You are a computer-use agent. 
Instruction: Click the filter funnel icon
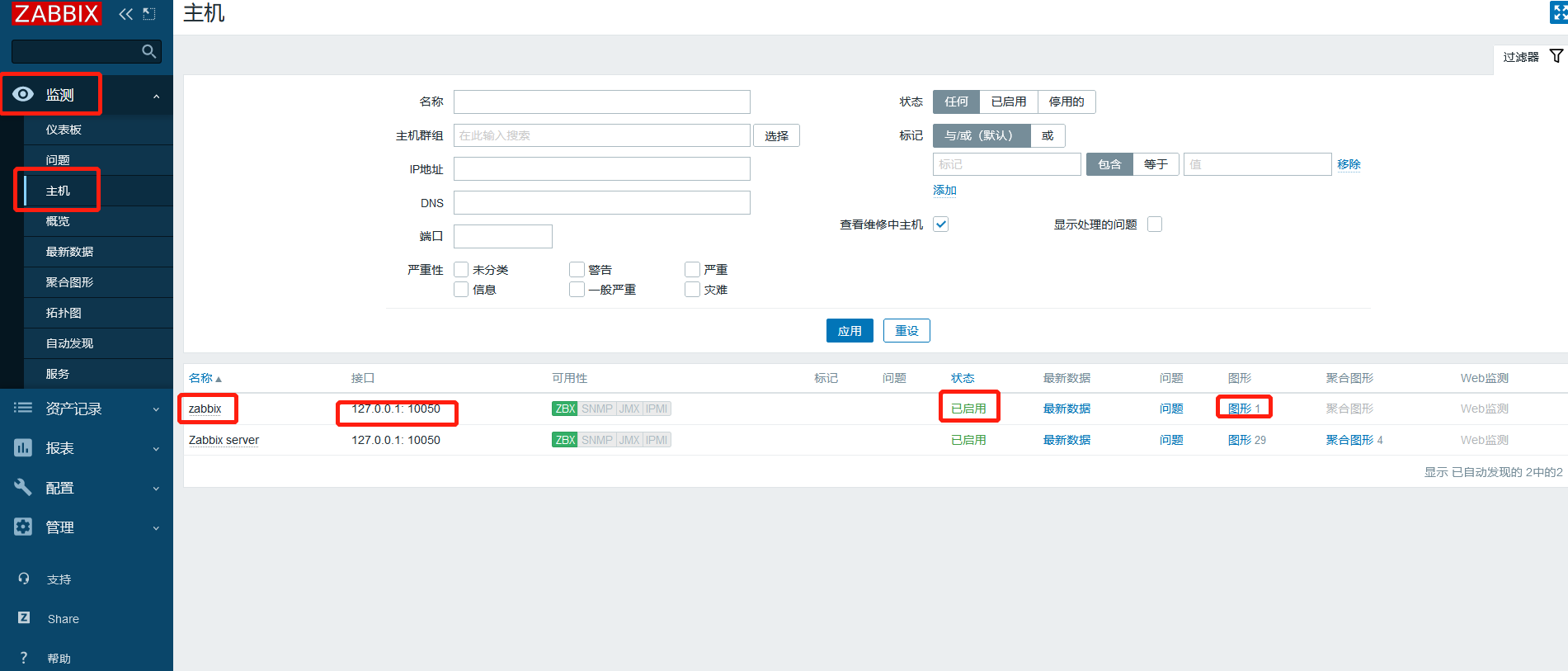[x=1556, y=56]
